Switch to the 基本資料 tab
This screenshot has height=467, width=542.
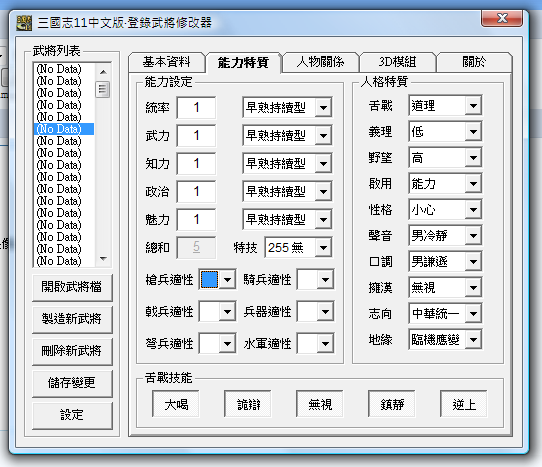pos(167,62)
